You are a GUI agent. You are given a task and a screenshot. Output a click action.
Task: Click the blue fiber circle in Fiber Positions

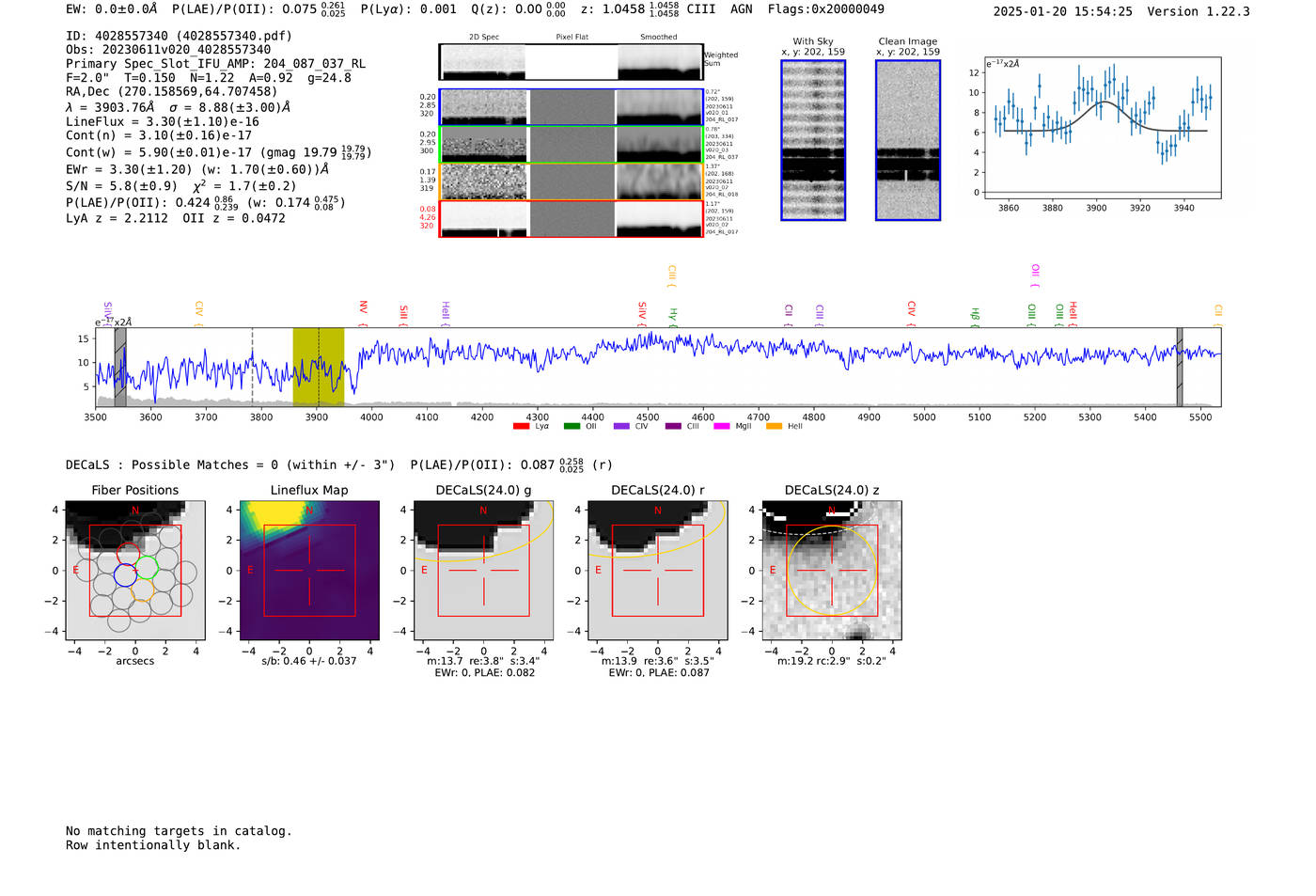click(x=126, y=574)
